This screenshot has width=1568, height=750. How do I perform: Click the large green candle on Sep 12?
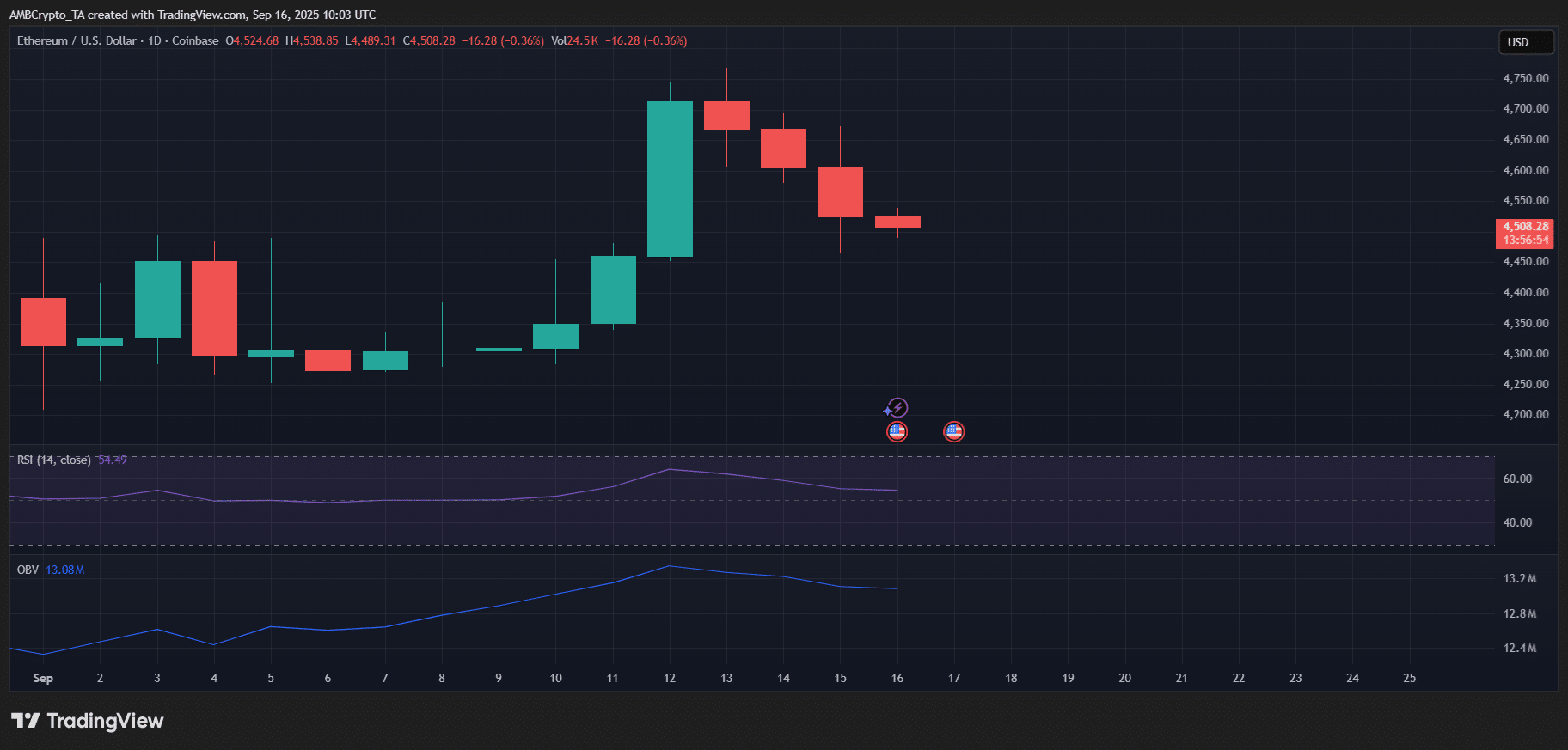click(670, 179)
